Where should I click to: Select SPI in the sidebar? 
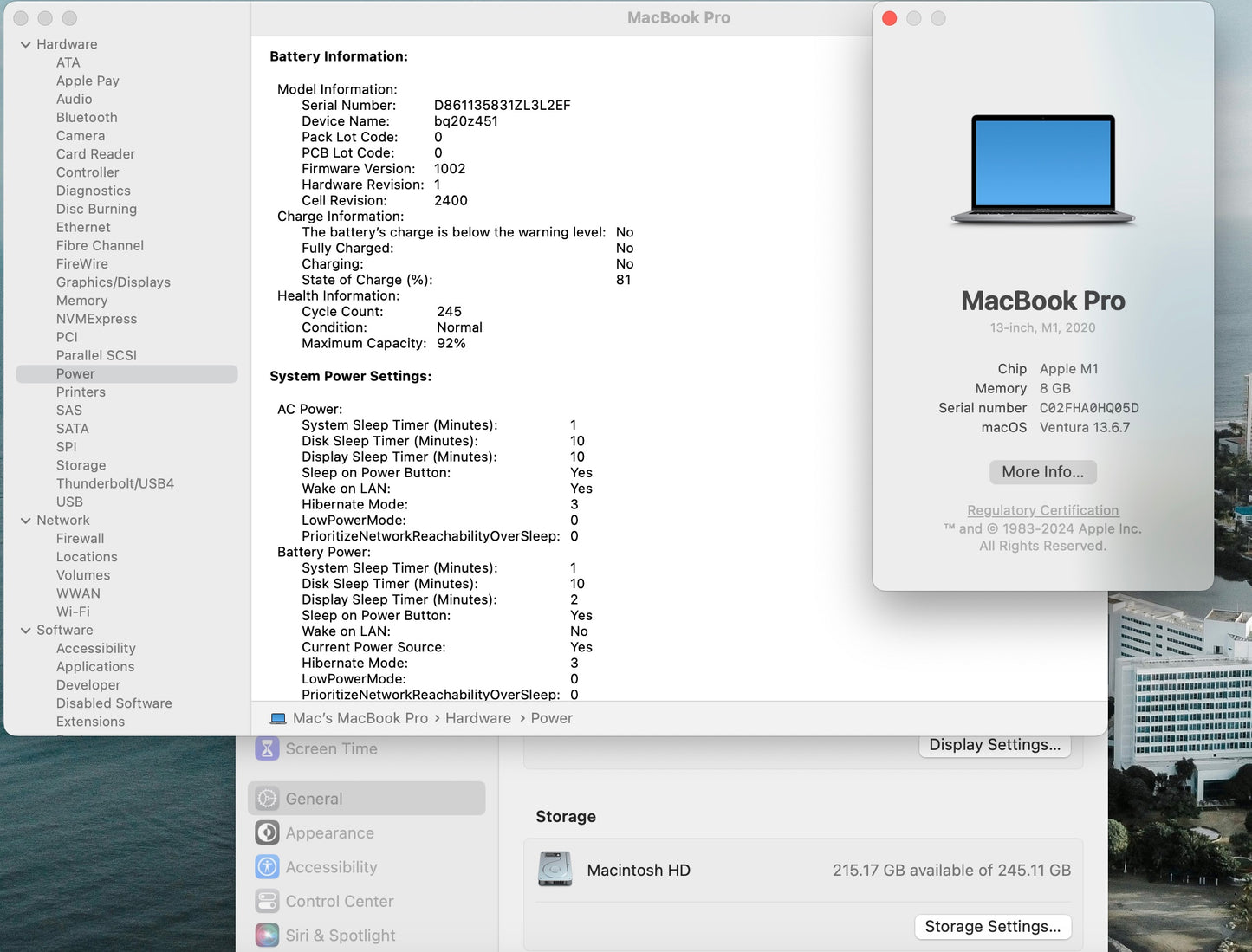pyautogui.click(x=67, y=446)
